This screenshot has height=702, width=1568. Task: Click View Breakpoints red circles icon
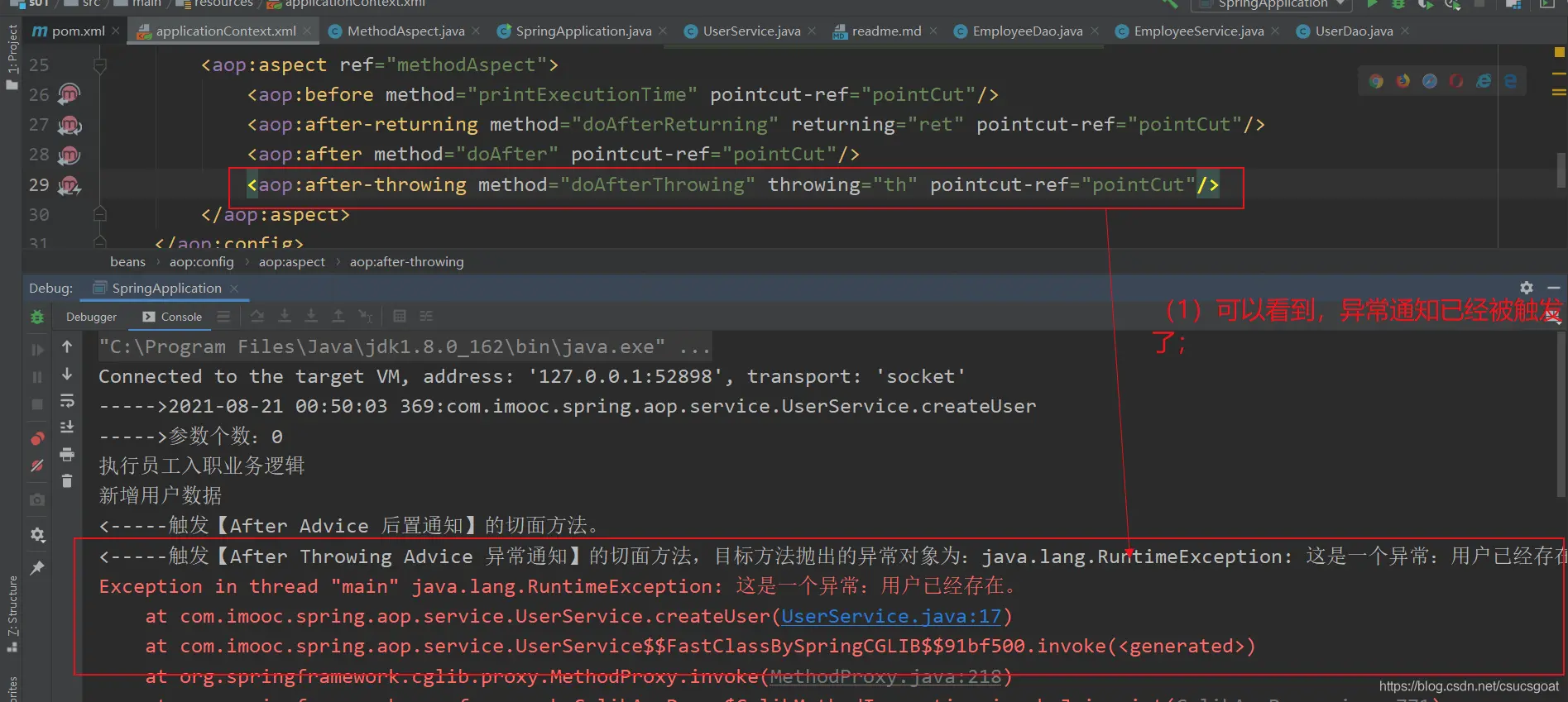coord(37,438)
